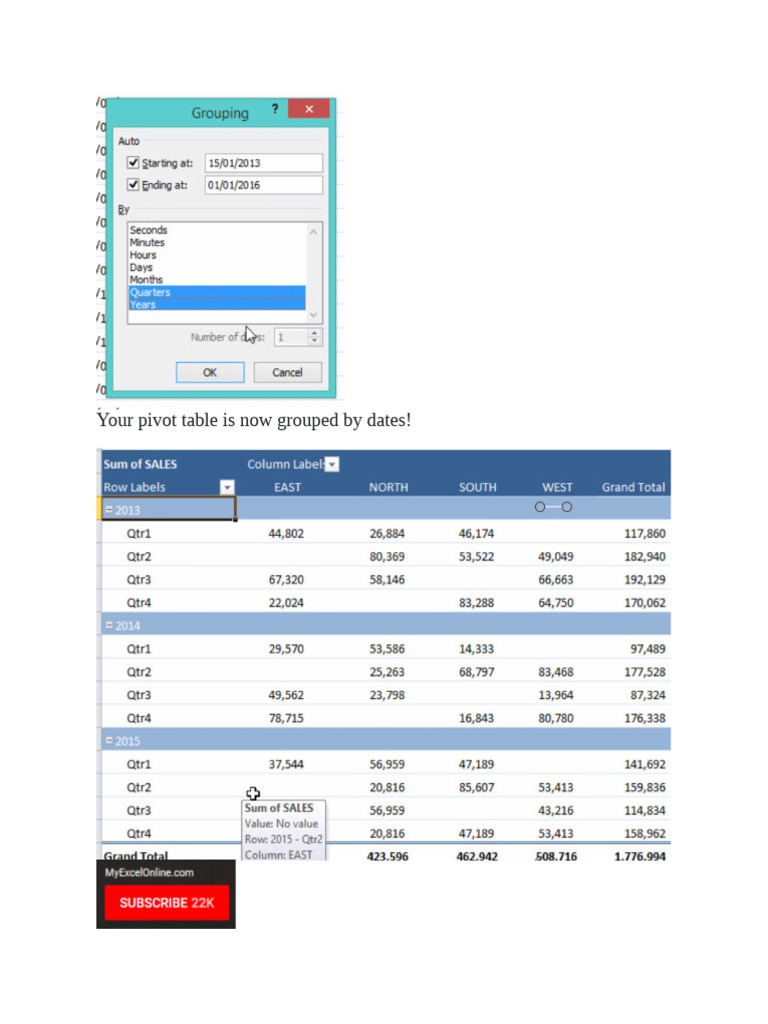The height and width of the screenshot is (1024, 768).
Task: Select Hours in the By list
Action: pos(143,255)
